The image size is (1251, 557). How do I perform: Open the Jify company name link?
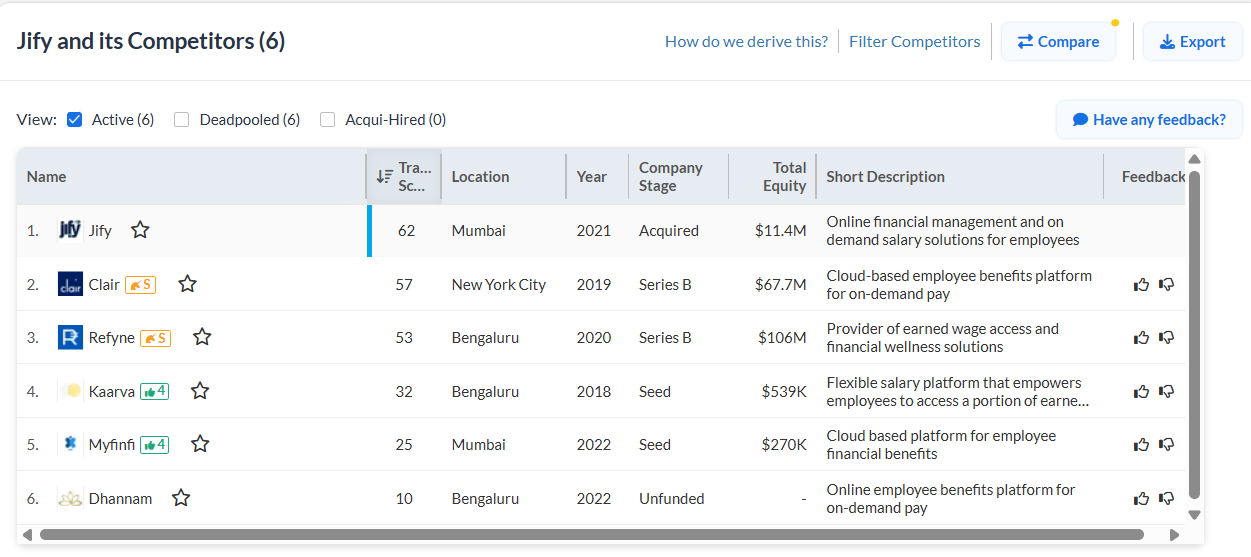[100, 230]
